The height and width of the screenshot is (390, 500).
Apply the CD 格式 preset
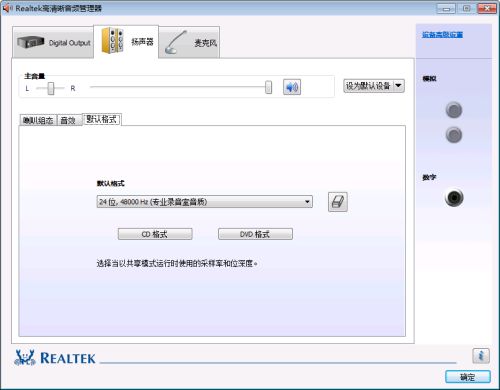(155, 234)
